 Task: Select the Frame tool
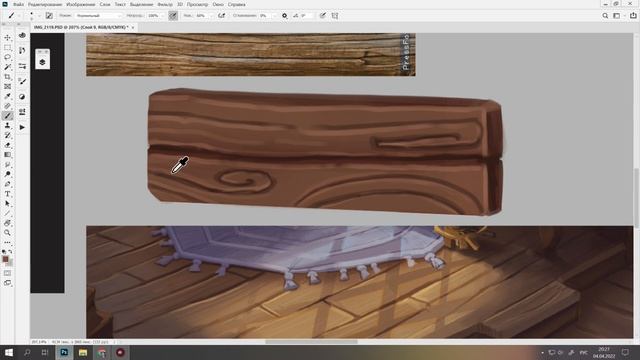tap(7, 87)
